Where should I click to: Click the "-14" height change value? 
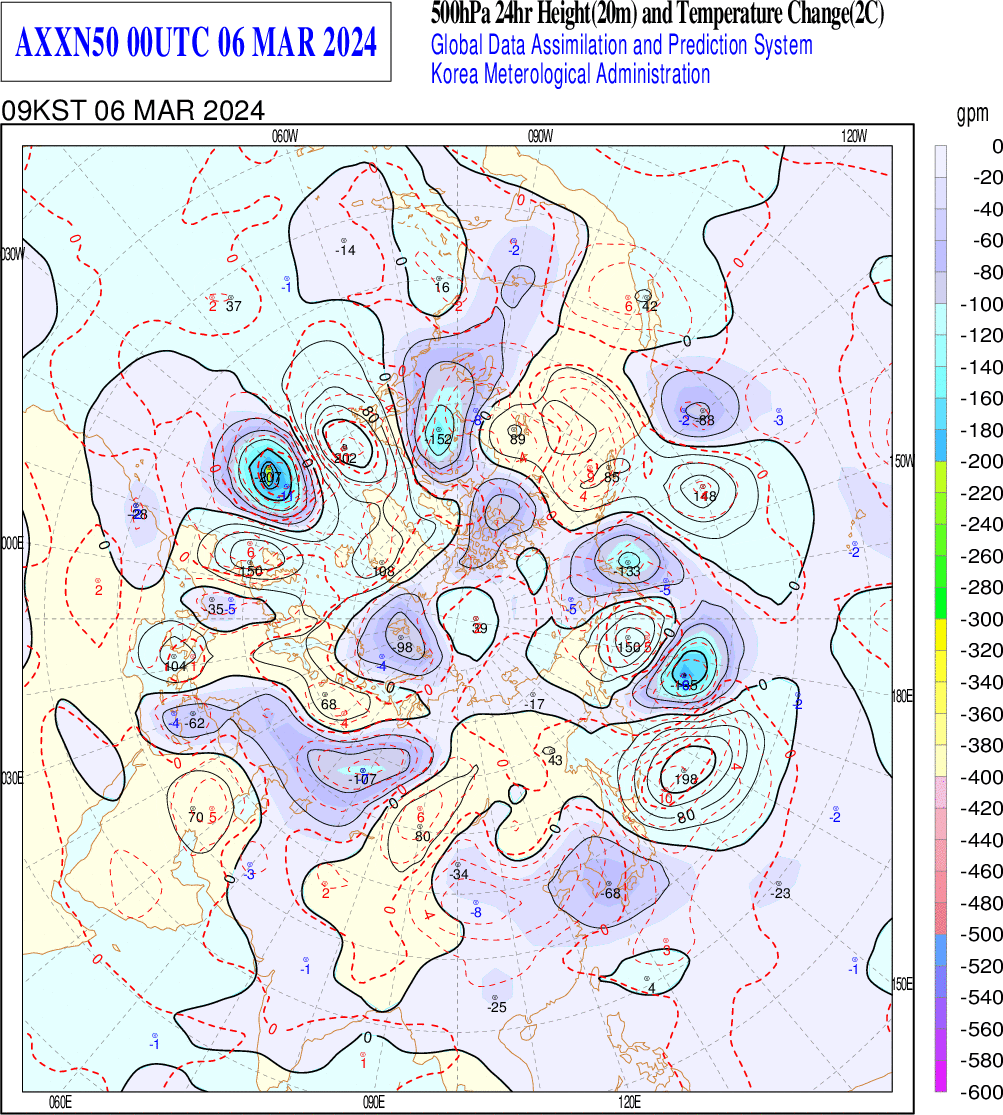pyautogui.click(x=345, y=250)
